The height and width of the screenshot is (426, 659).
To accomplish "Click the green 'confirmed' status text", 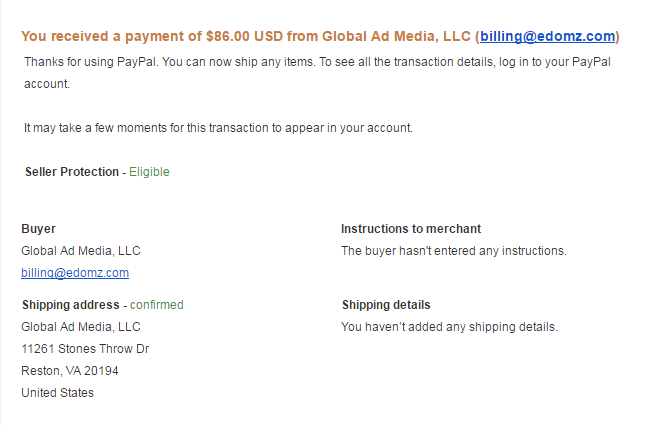I will pyautogui.click(x=157, y=305).
